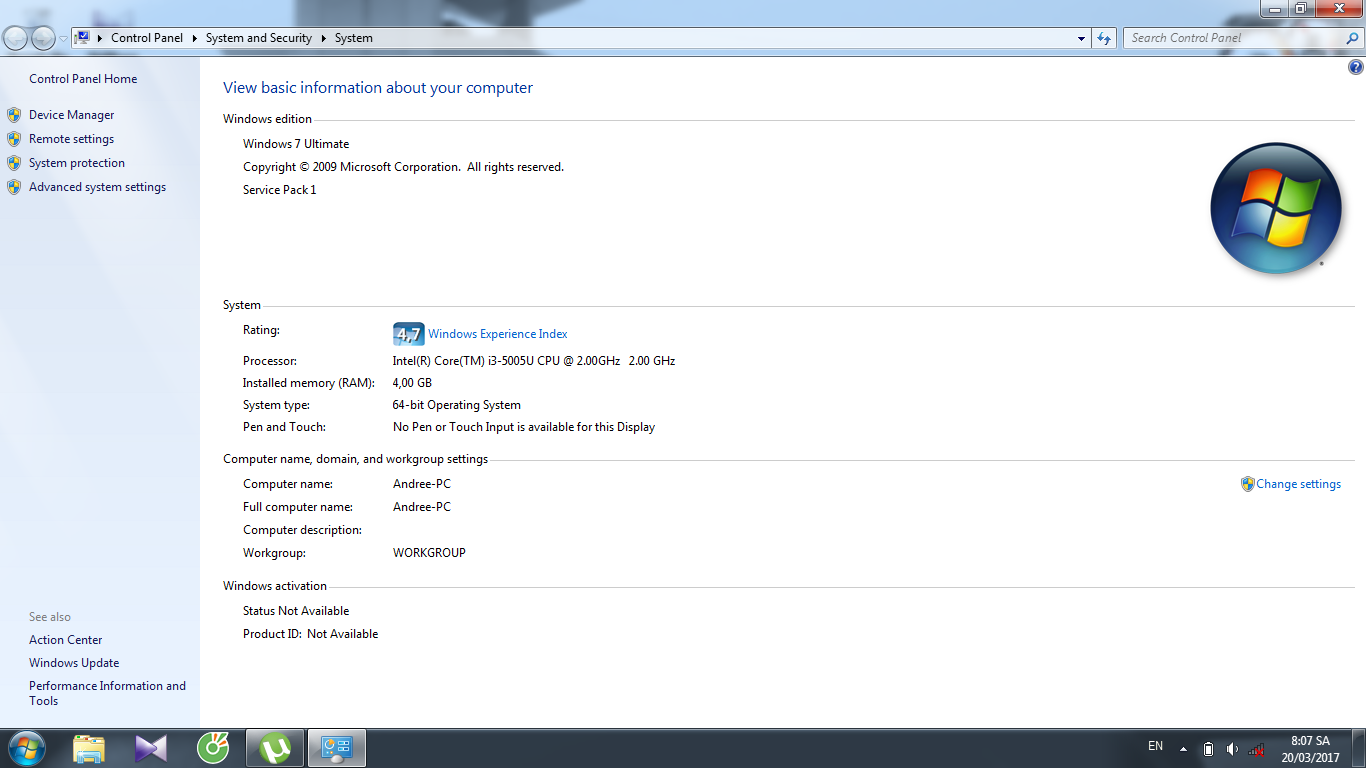Screen dimensions: 1366x768
Task: Click the volume speaker tray icon
Action: click(1232, 749)
